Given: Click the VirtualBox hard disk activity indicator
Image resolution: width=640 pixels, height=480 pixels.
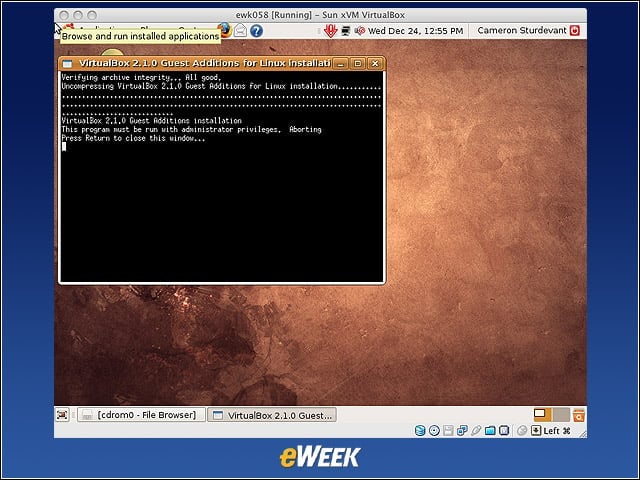Looking at the screenshot, I should point(420,431).
